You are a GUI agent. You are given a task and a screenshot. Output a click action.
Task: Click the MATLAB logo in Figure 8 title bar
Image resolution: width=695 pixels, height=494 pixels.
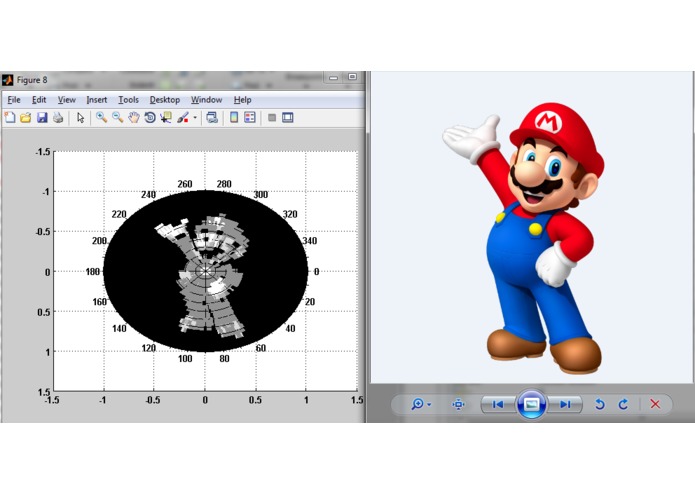pos(7,80)
